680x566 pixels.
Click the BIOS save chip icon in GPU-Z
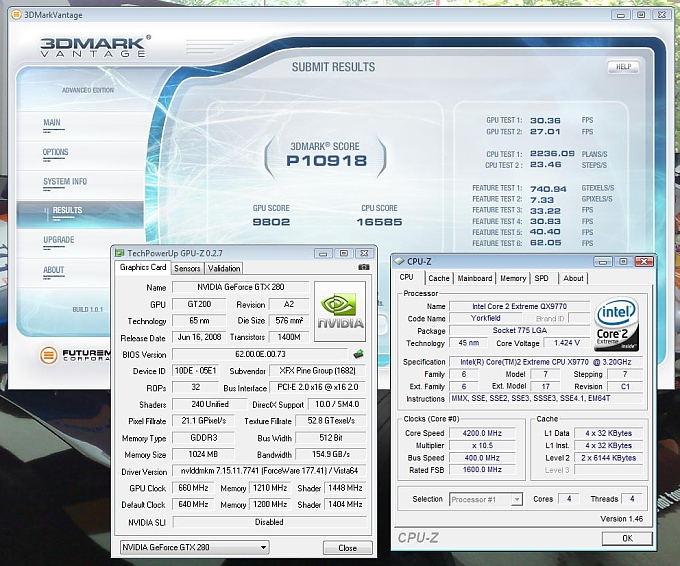(358, 354)
